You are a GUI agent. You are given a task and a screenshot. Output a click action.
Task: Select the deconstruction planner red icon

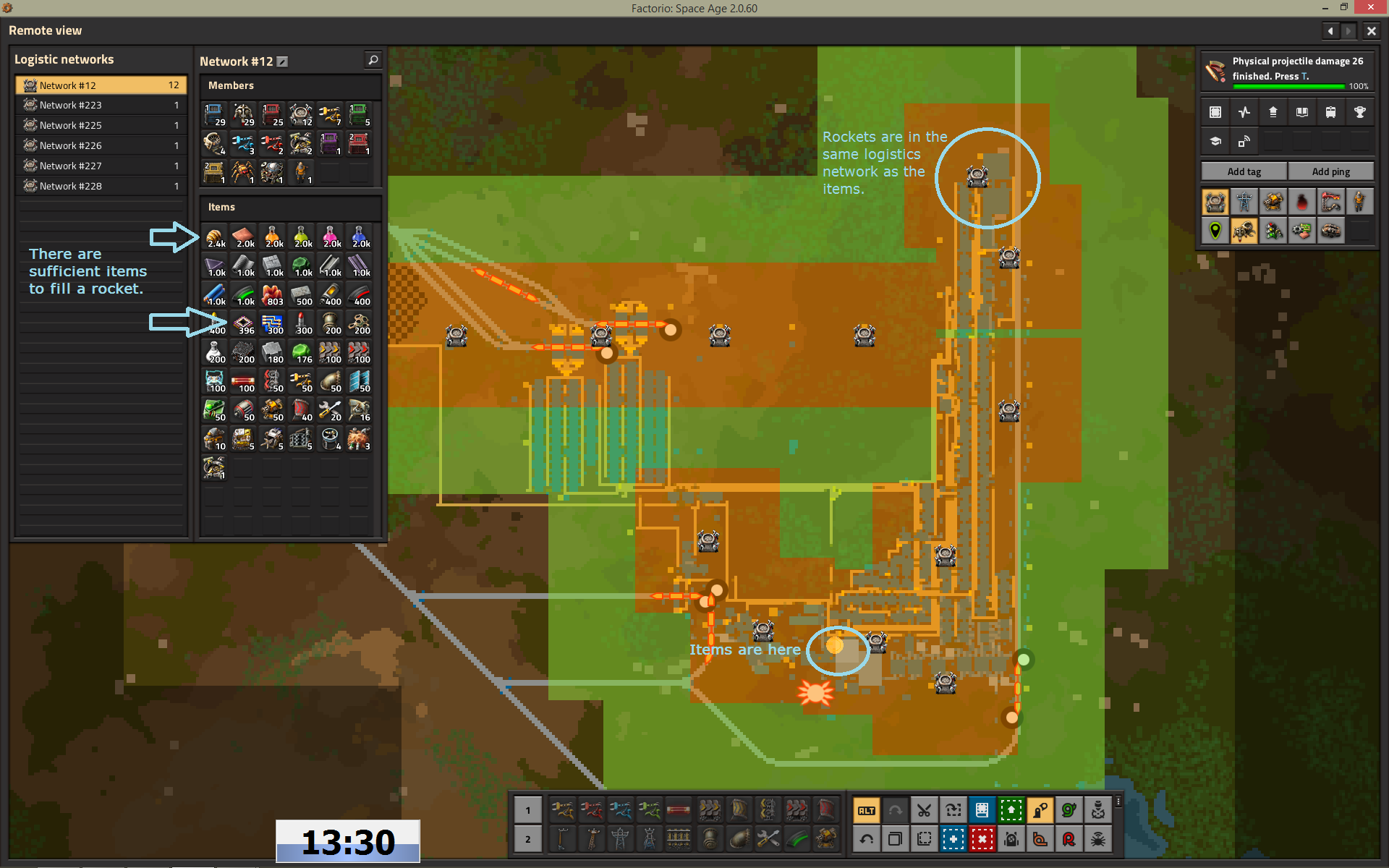point(982,839)
